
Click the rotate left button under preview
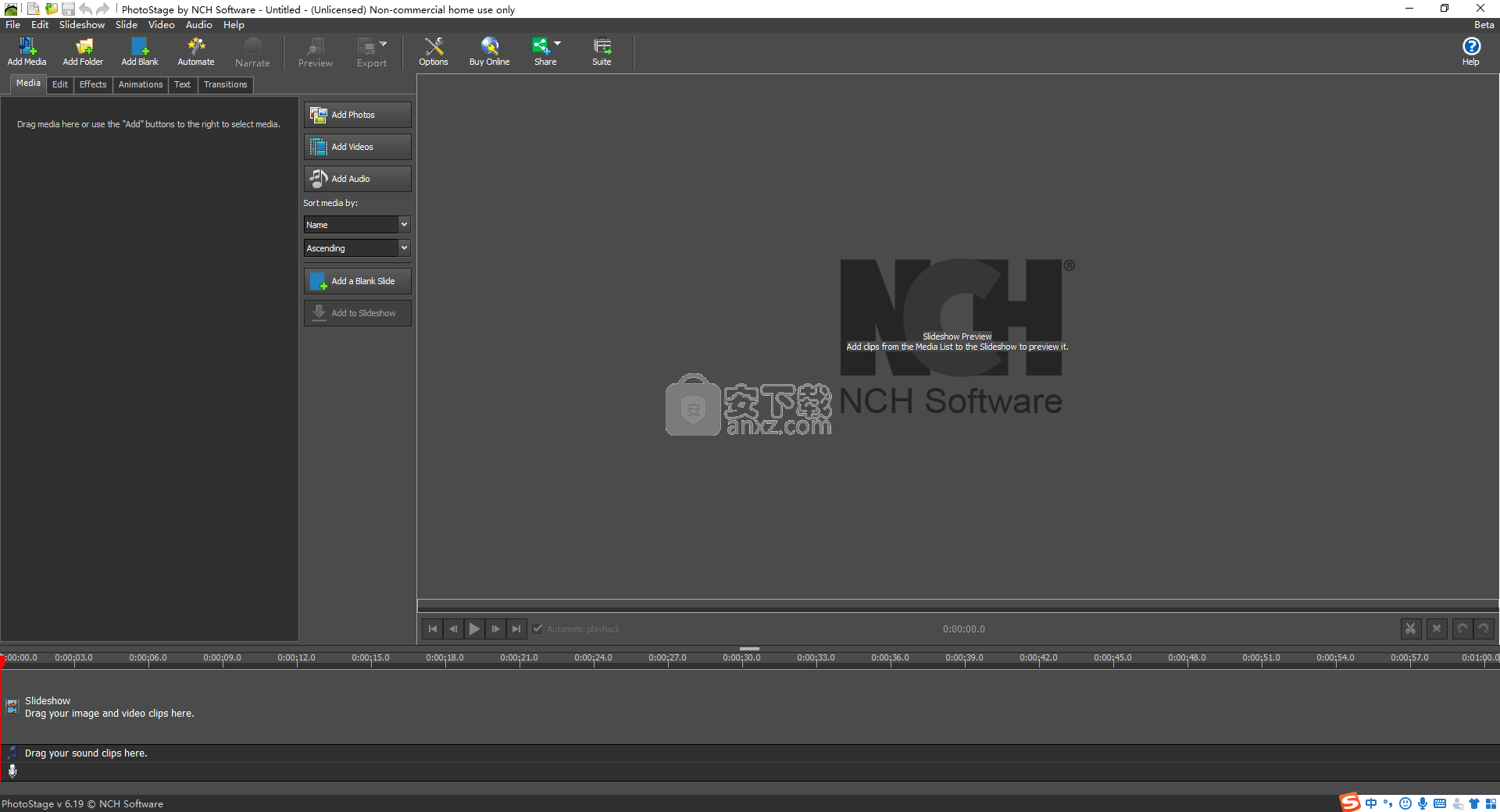click(x=1462, y=629)
